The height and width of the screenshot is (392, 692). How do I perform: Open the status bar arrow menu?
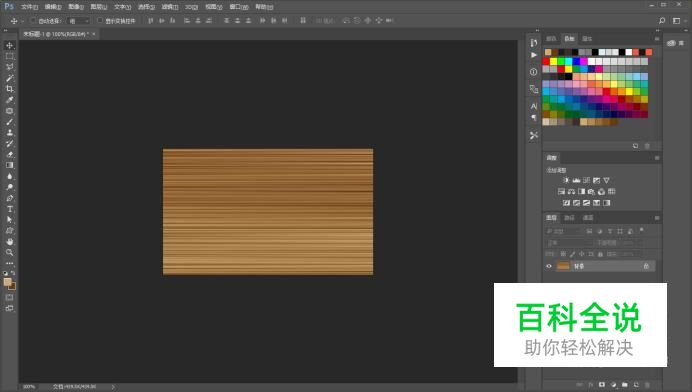113,387
